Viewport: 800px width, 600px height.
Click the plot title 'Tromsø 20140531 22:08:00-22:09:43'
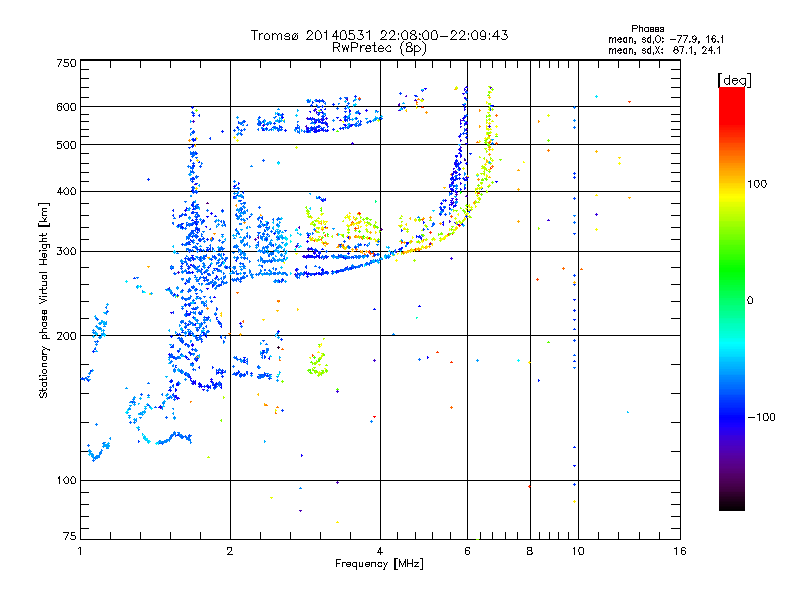click(380, 35)
